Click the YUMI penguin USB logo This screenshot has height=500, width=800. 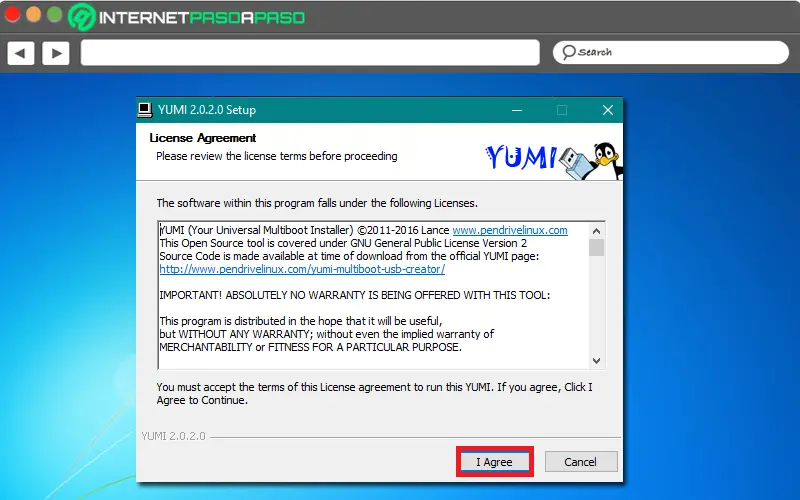[554, 160]
